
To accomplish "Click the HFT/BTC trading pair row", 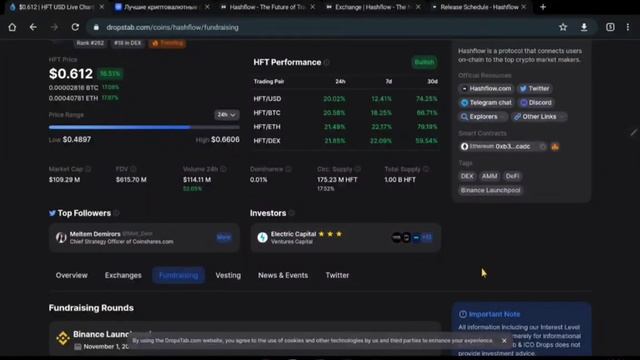I will pyautogui.click(x=345, y=113).
